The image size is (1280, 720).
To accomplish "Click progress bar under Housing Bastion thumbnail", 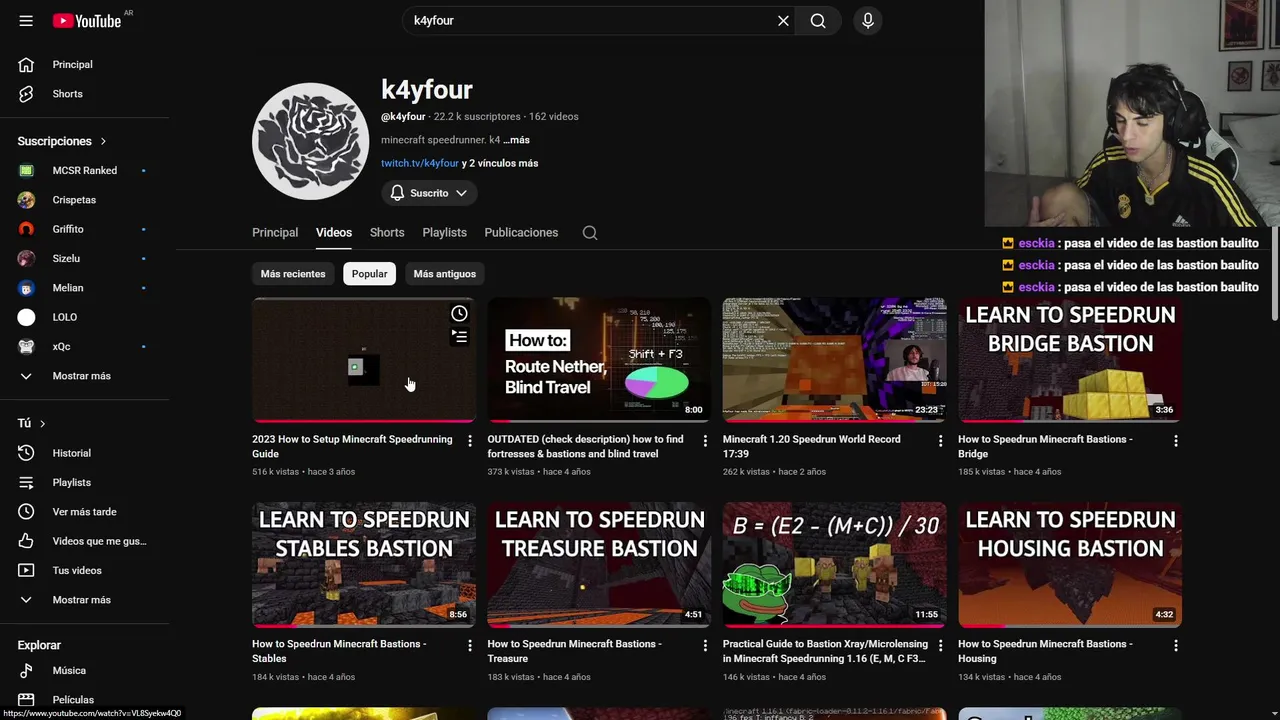I will (x=1070, y=626).
